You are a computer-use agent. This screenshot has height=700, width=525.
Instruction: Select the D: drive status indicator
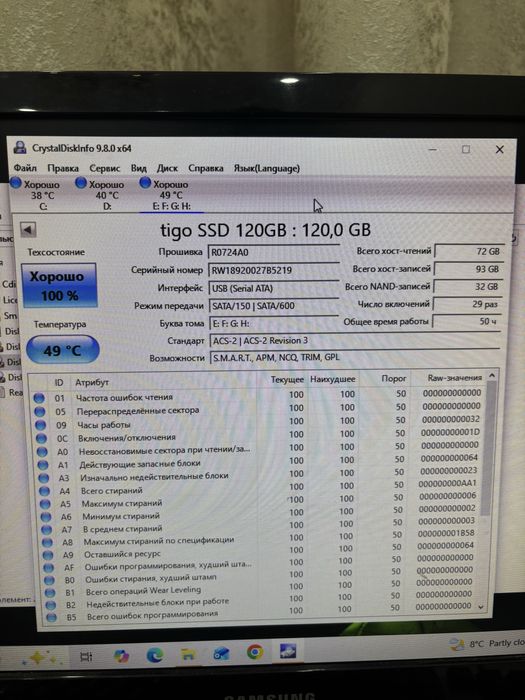click(100, 195)
